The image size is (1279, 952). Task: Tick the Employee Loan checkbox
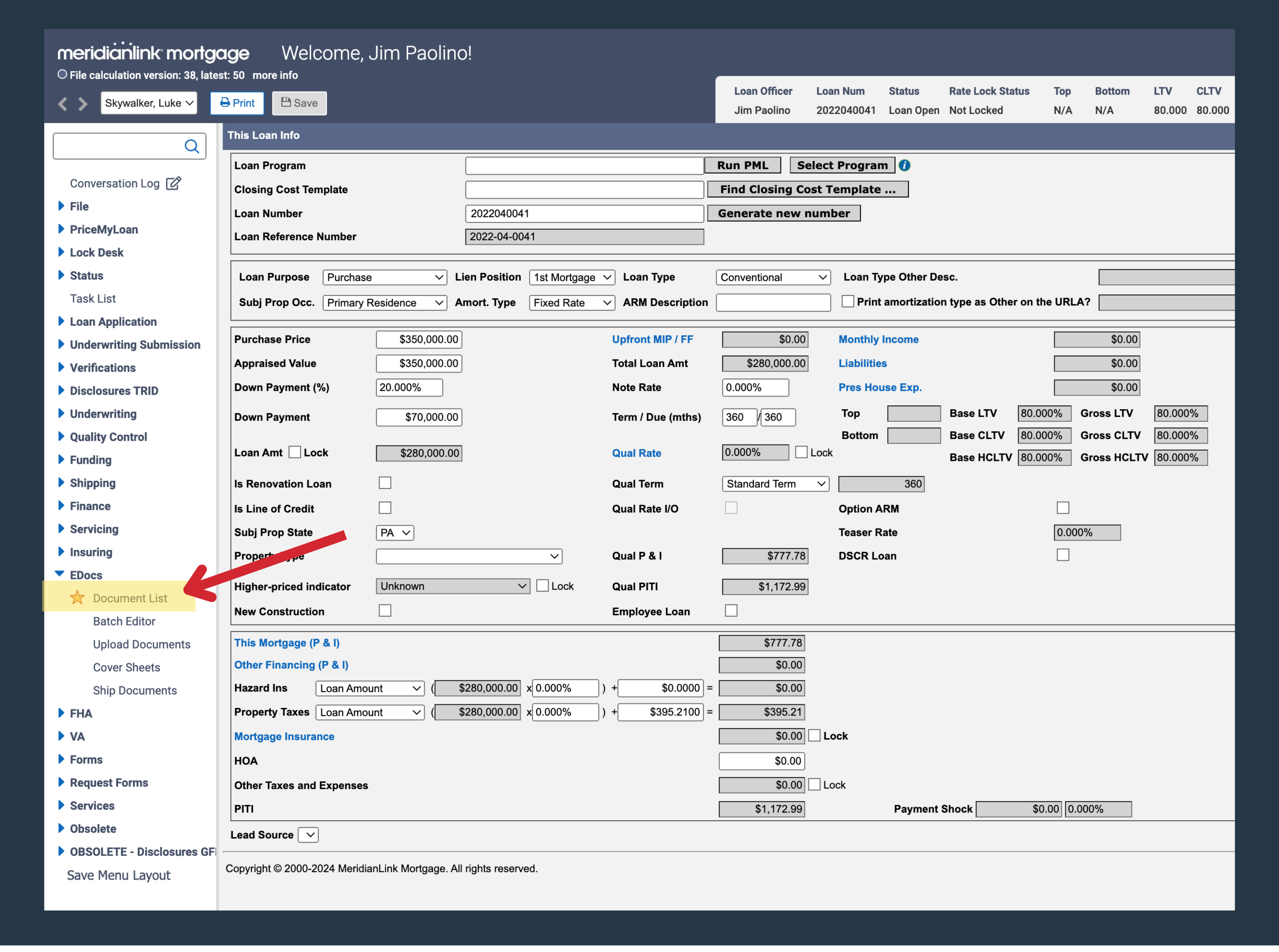(x=731, y=610)
